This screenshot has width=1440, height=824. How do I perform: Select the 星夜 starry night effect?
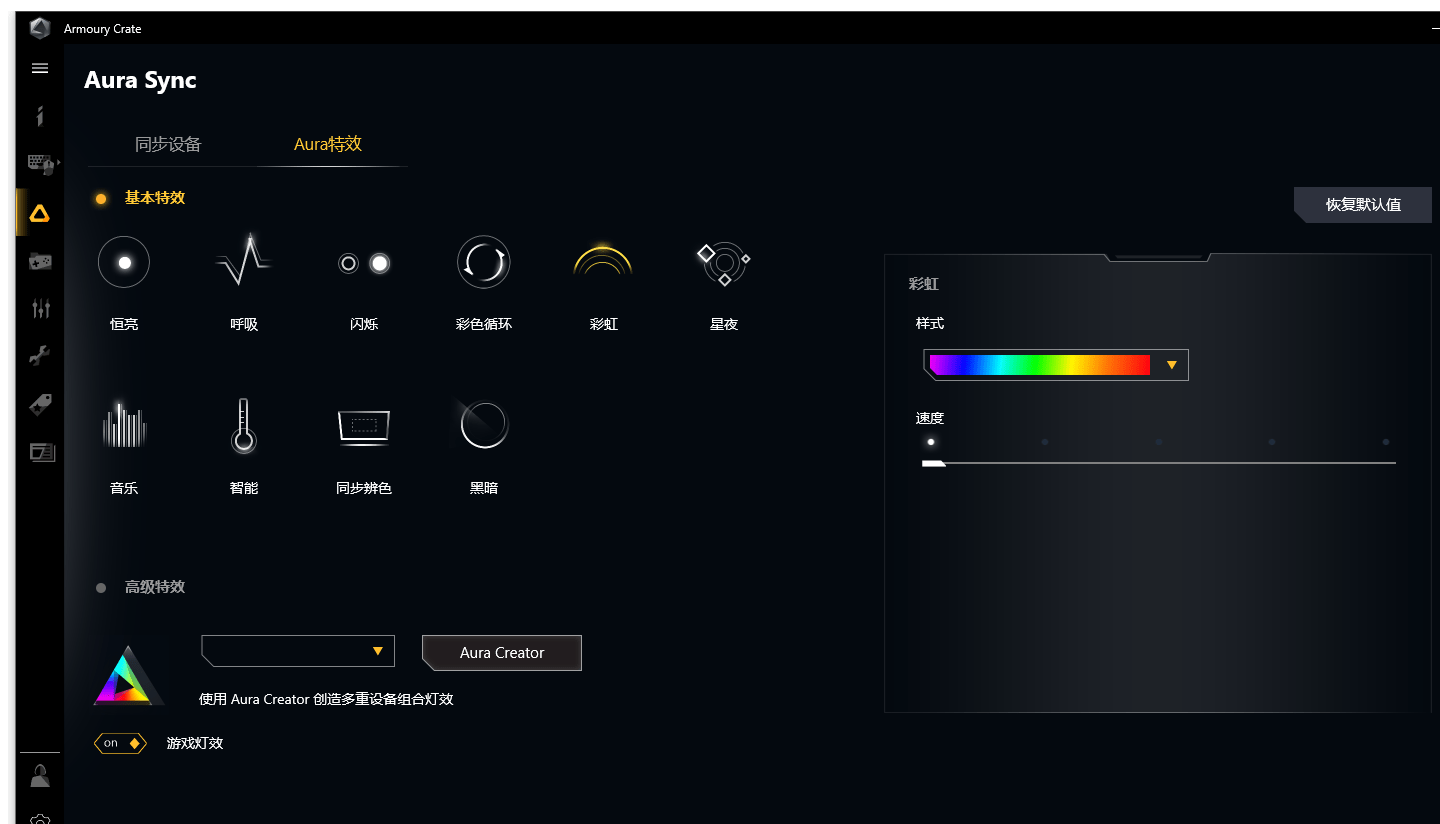click(724, 263)
